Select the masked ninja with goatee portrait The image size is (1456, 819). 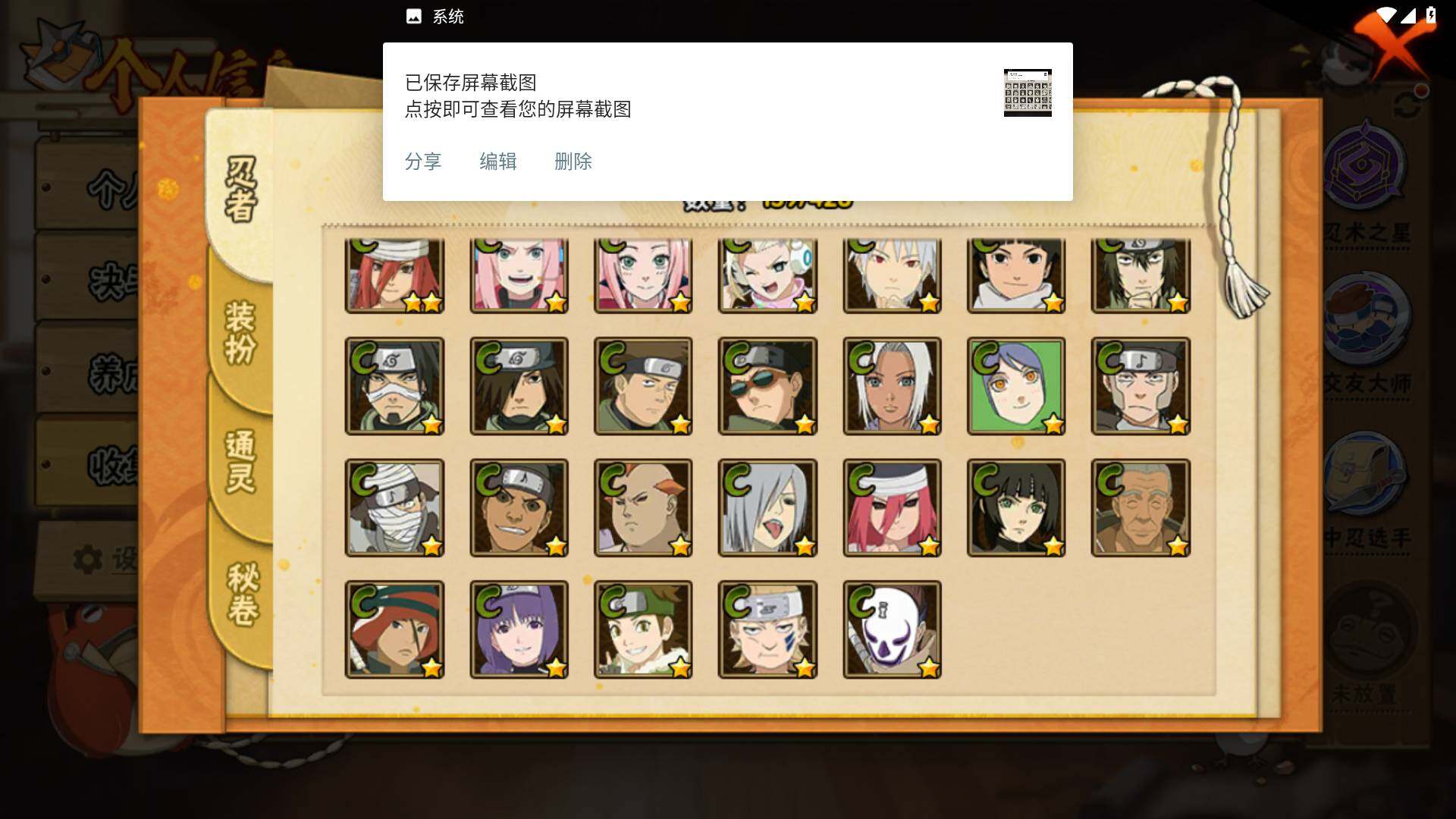pyautogui.click(x=394, y=386)
